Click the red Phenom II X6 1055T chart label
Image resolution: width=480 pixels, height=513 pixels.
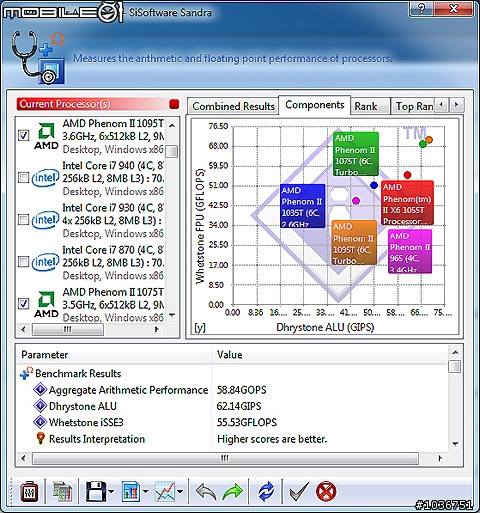407,203
